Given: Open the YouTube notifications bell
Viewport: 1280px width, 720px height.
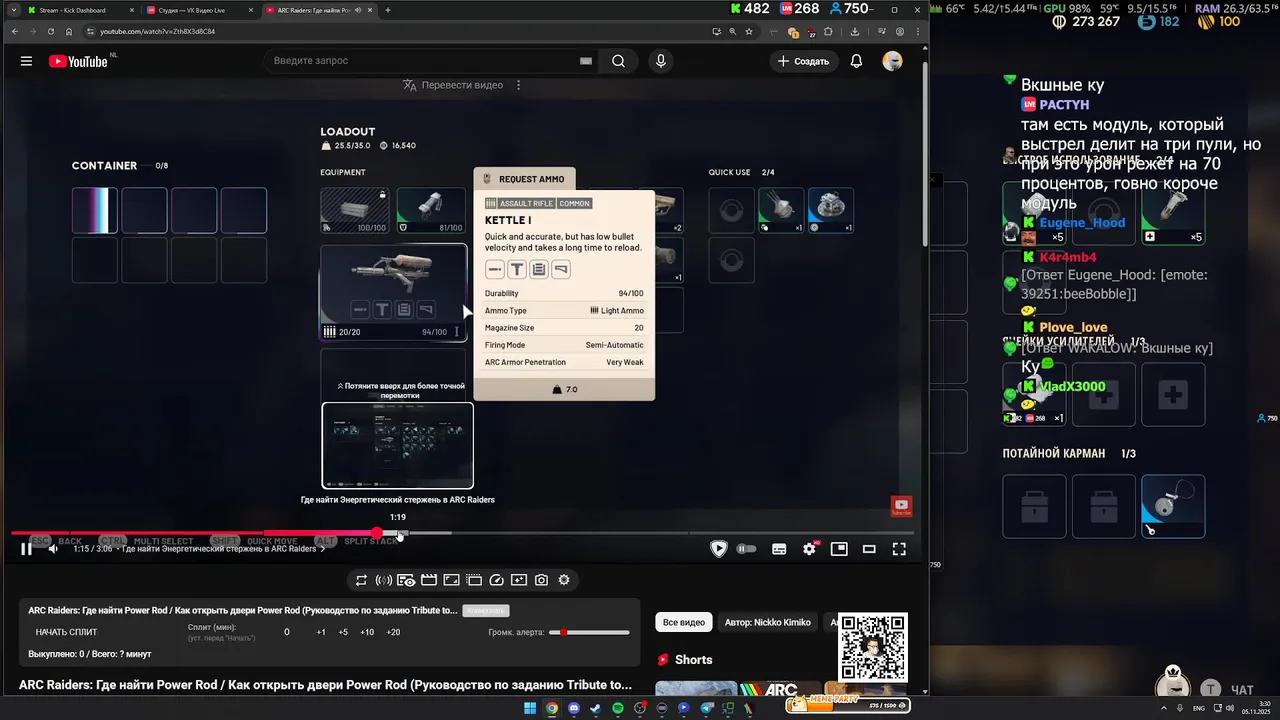Looking at the screenshot, I should pyautogui.click(x=856, y=61).
